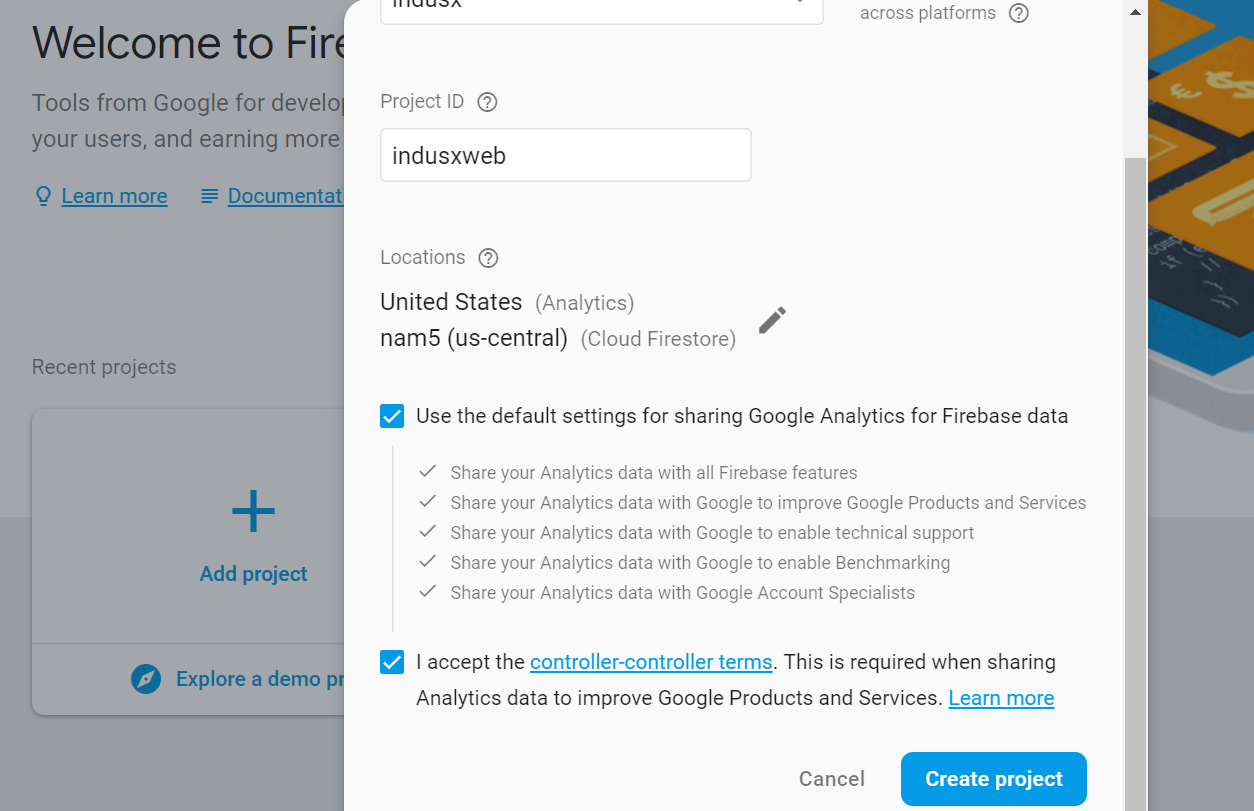This screenshot has width=1254, height=811.
Task: Click the Explore a demo project link
Action: [x=260, y=679]
